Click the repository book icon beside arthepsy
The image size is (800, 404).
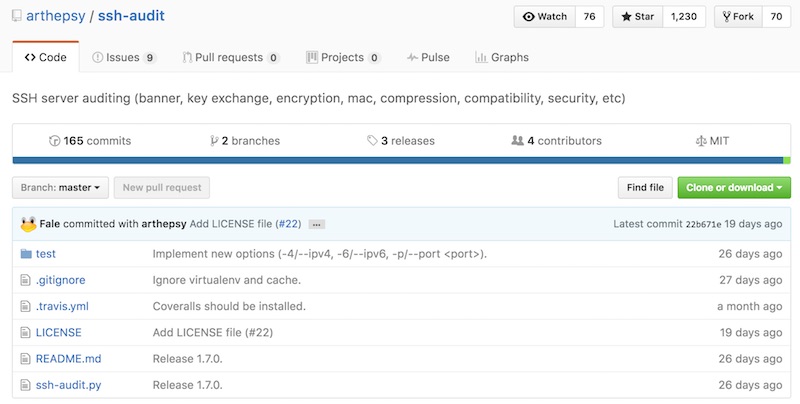click(x=17, y=17)
